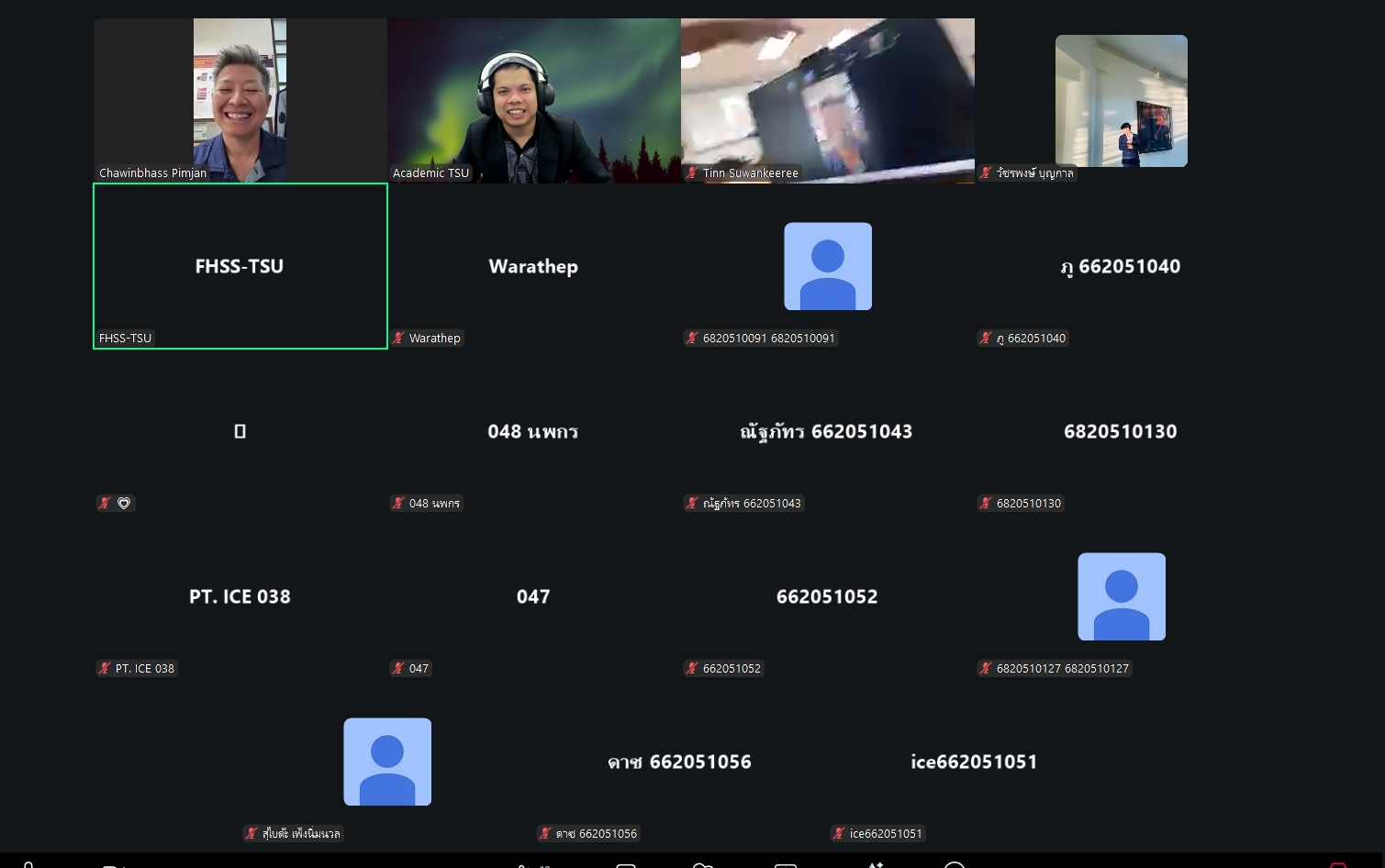The width and height of the screenshot is (1385, 868).
Task: Click muted mic icon beside Tinn Suwankeeree
Action: 692,172
